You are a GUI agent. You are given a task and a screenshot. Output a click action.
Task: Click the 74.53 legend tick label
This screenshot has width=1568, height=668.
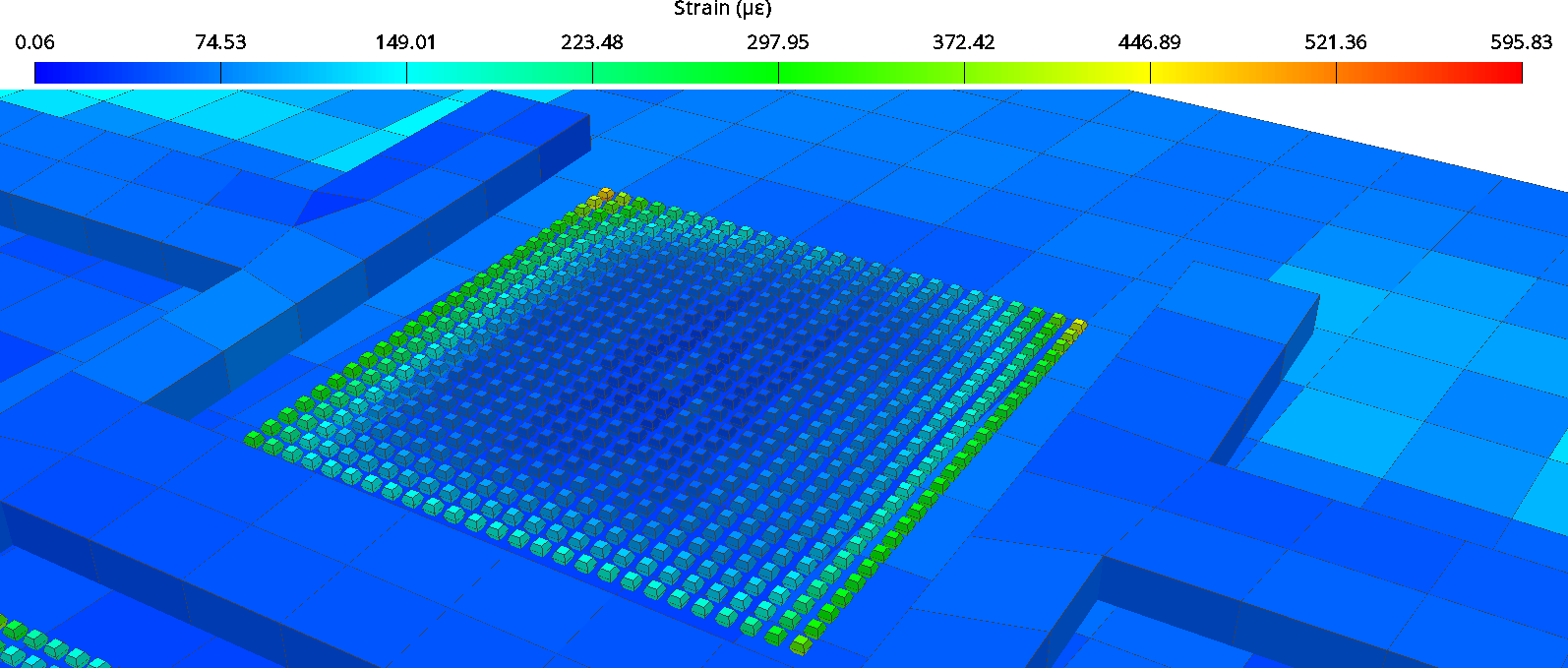(x=220, y=42)
